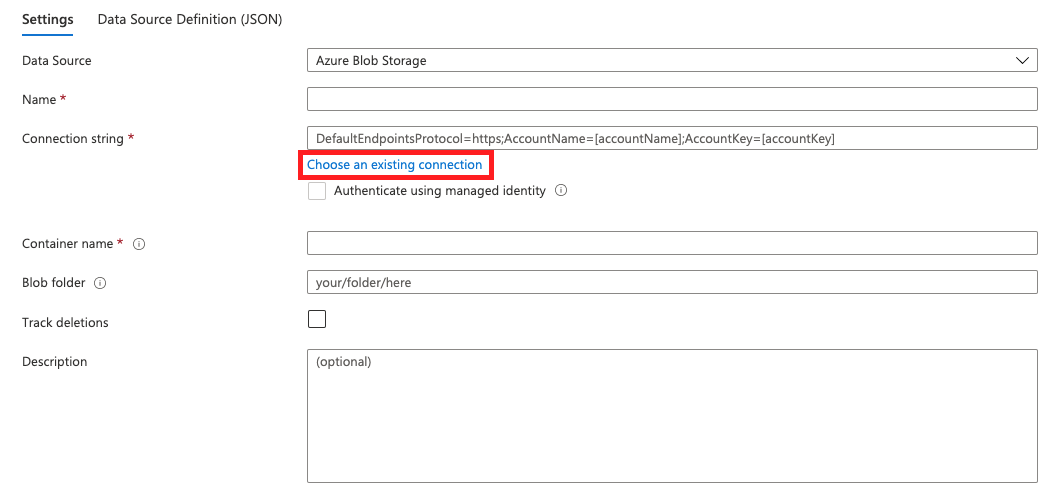Click the info icon next to Blob folder

coord(100,283)
